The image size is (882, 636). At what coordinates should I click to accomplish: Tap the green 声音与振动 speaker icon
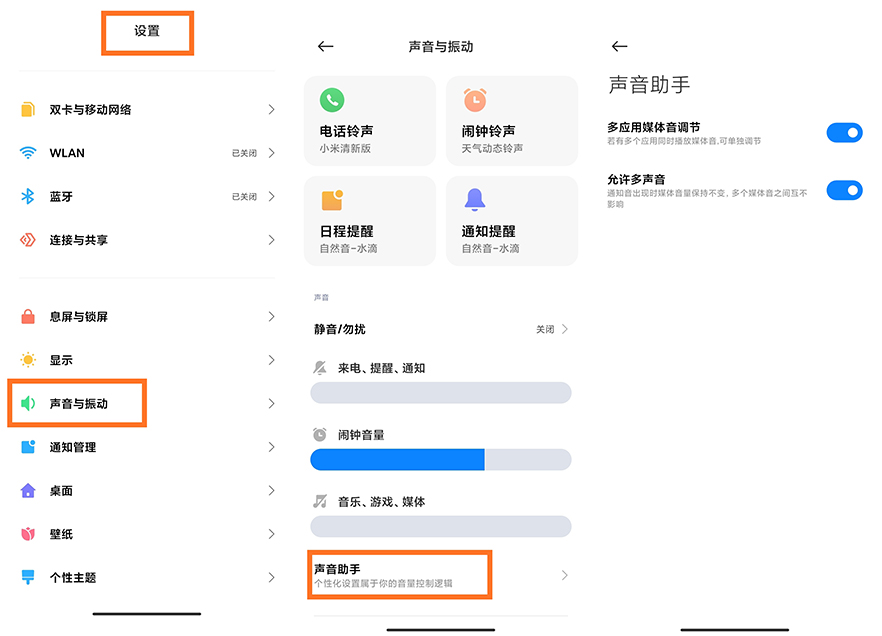point(28,404)
